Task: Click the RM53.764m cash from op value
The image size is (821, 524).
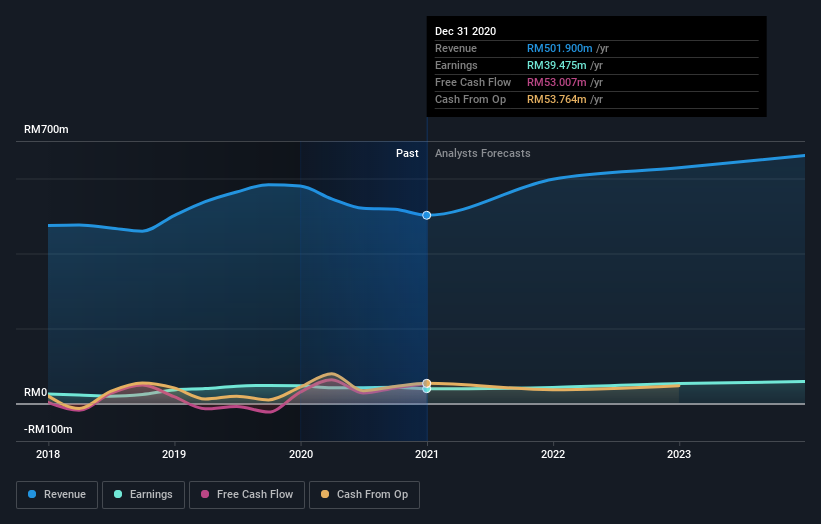Action: 557,99
